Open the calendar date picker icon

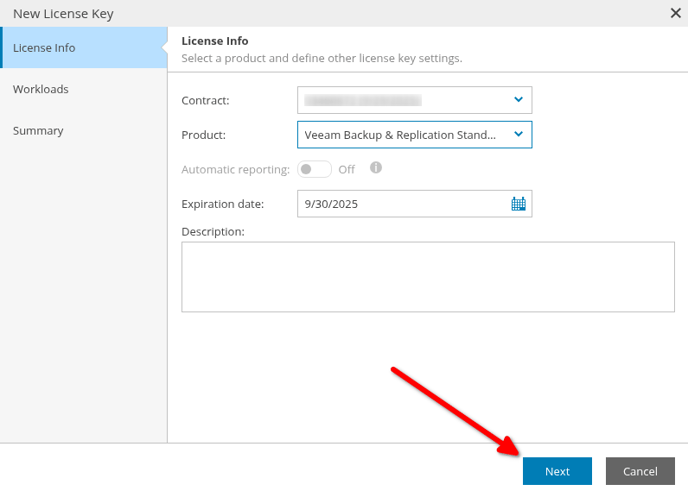click(518, 204)
